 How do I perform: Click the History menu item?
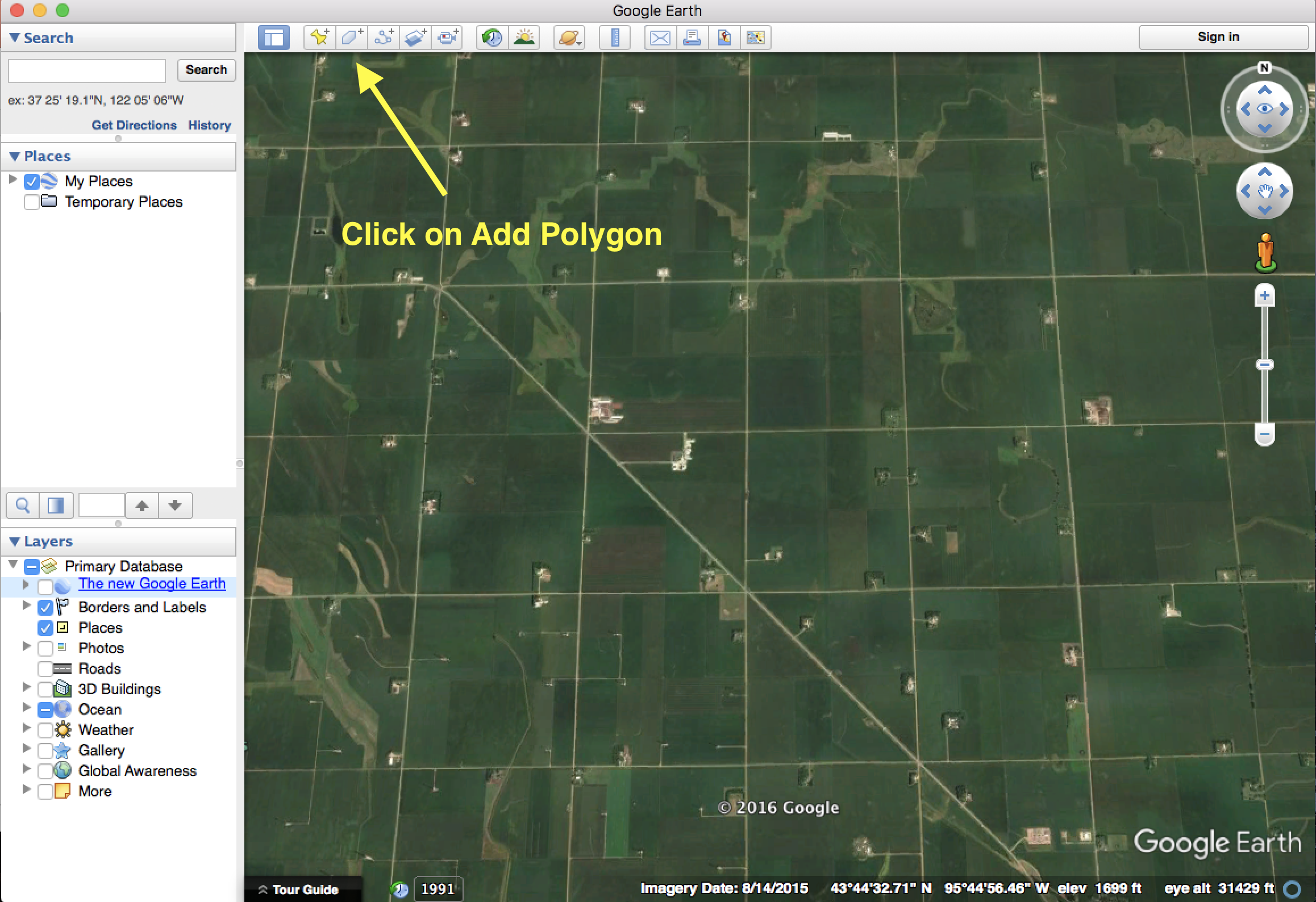pyautogui.click(x=210, y=125)
